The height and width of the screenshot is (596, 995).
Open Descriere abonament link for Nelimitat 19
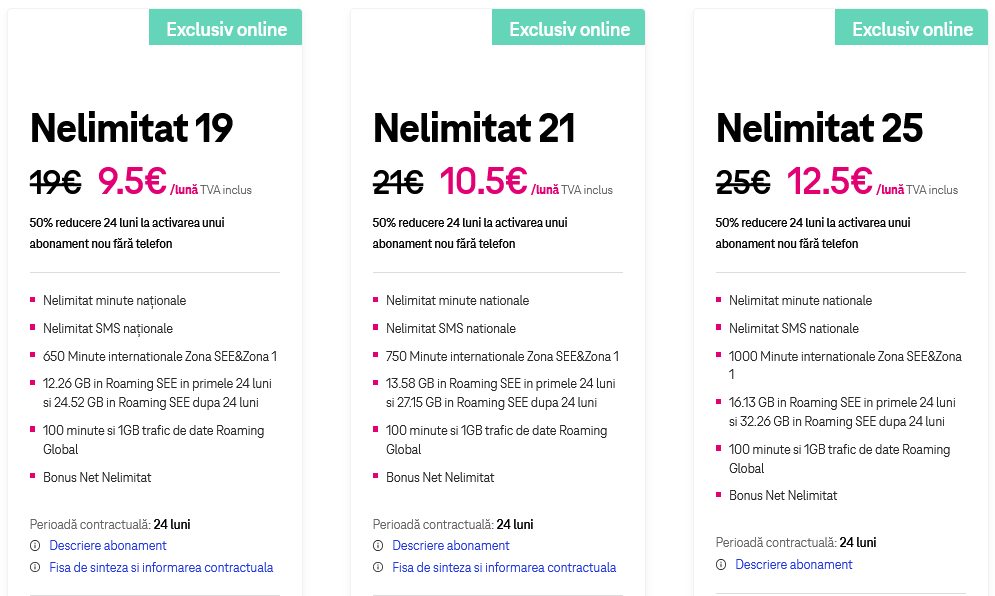108,546
